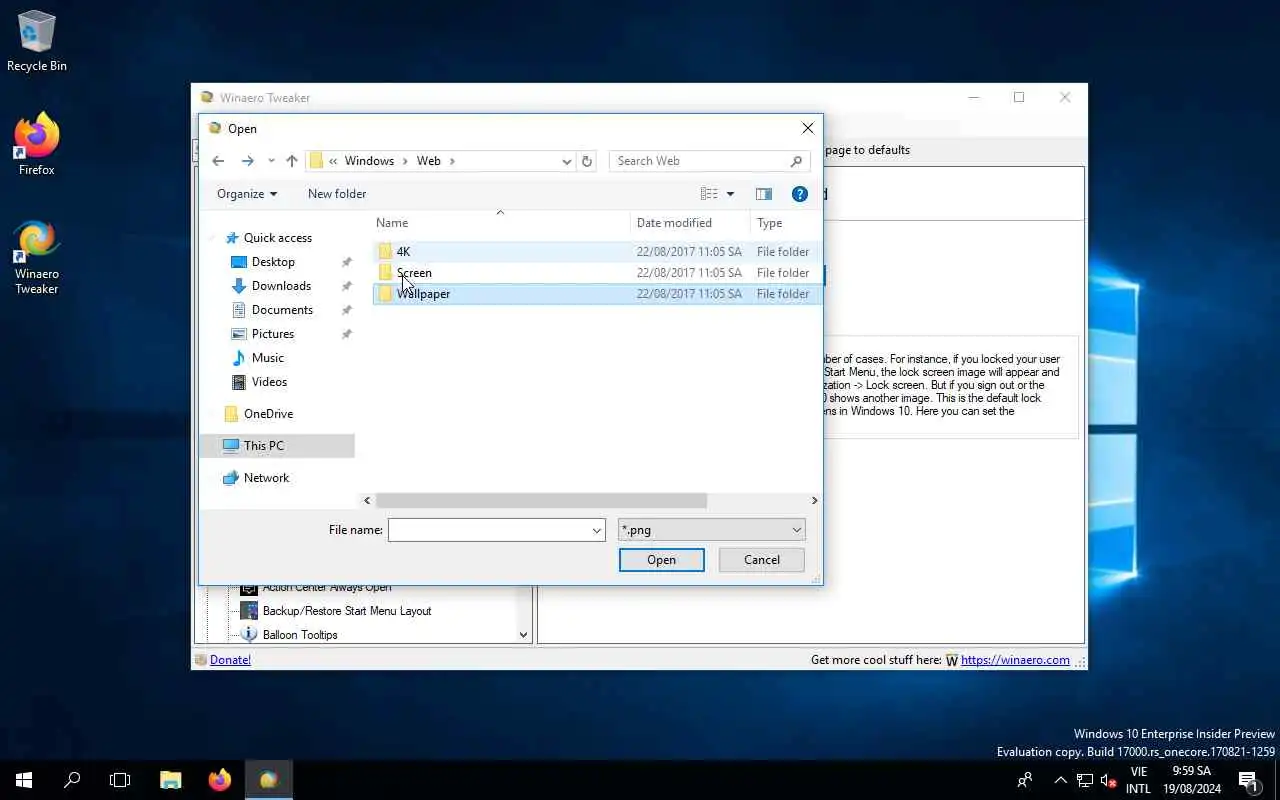The height and width of the screenshot is (800, 1280).
Task: Open Firefox from the taskbar
Action: (x=220, y=780)
